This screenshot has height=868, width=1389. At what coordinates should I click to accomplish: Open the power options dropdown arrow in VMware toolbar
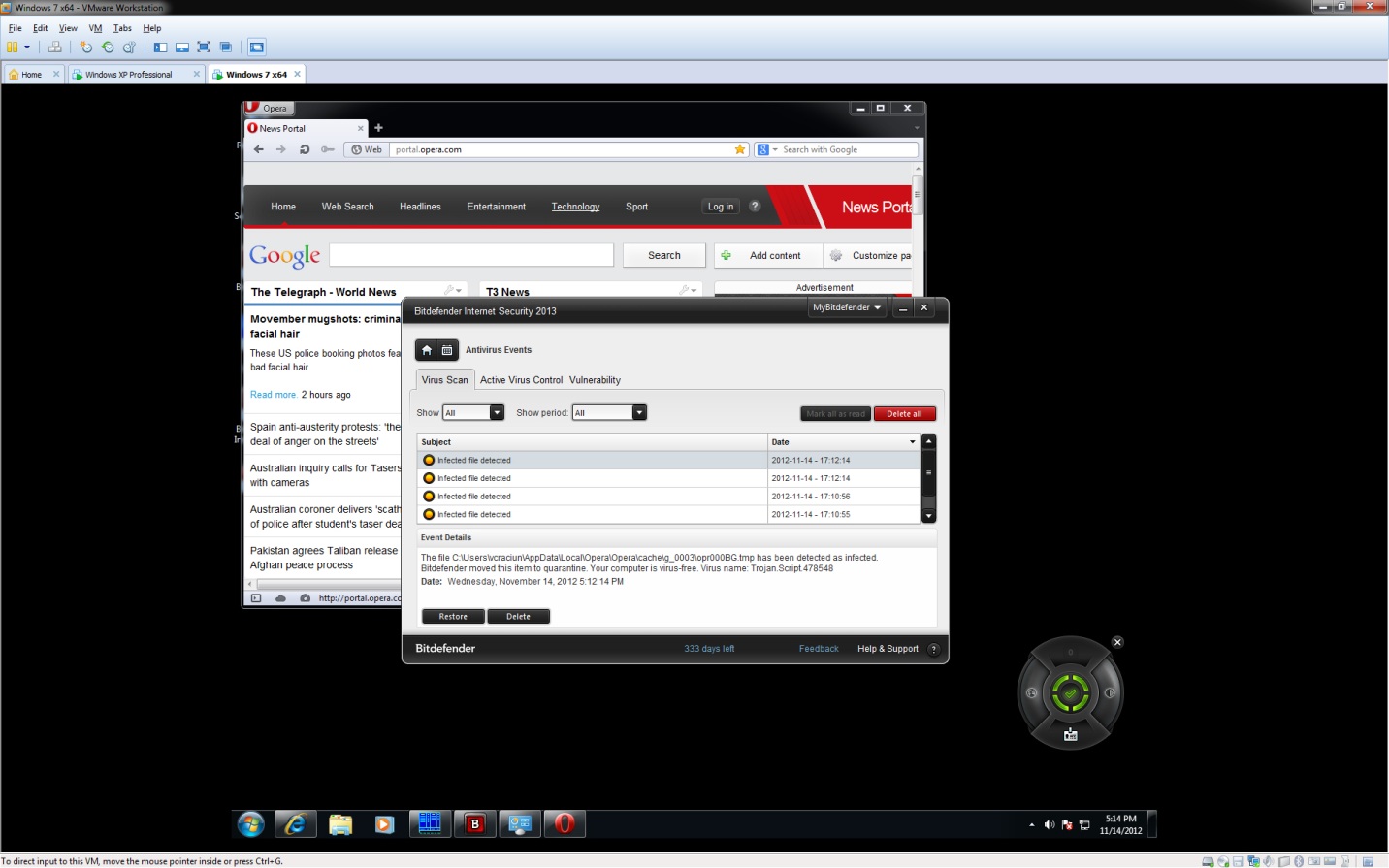(x=27, y=47)
